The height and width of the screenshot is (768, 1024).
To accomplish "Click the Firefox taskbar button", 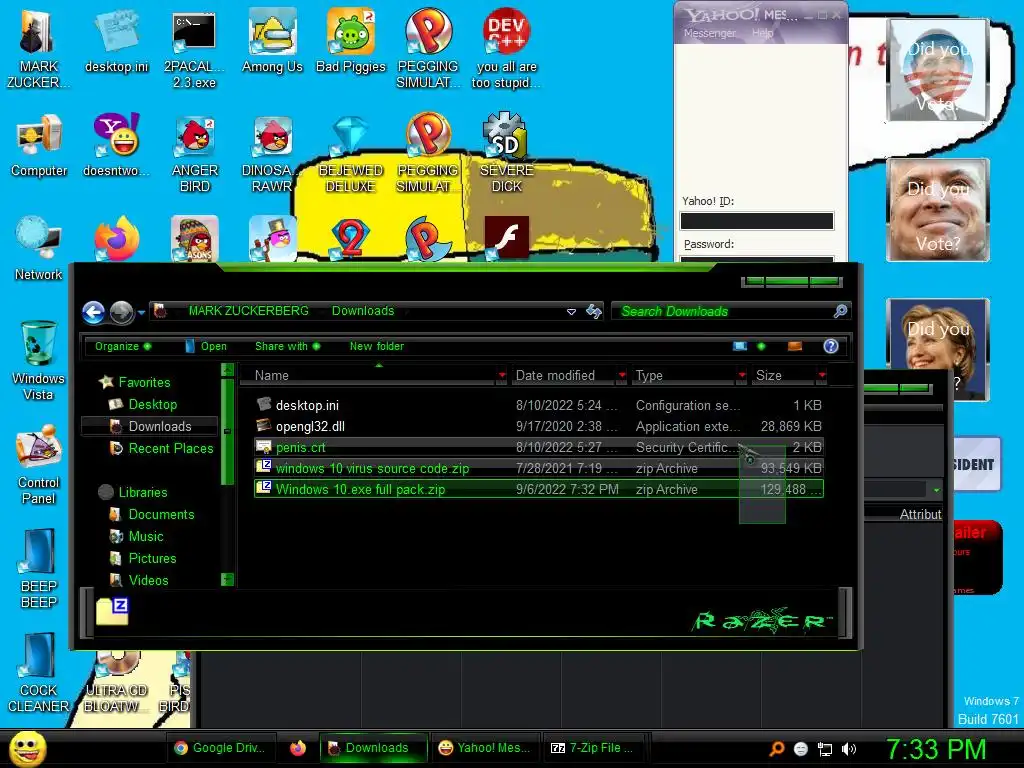I will (x=298, y=748).
